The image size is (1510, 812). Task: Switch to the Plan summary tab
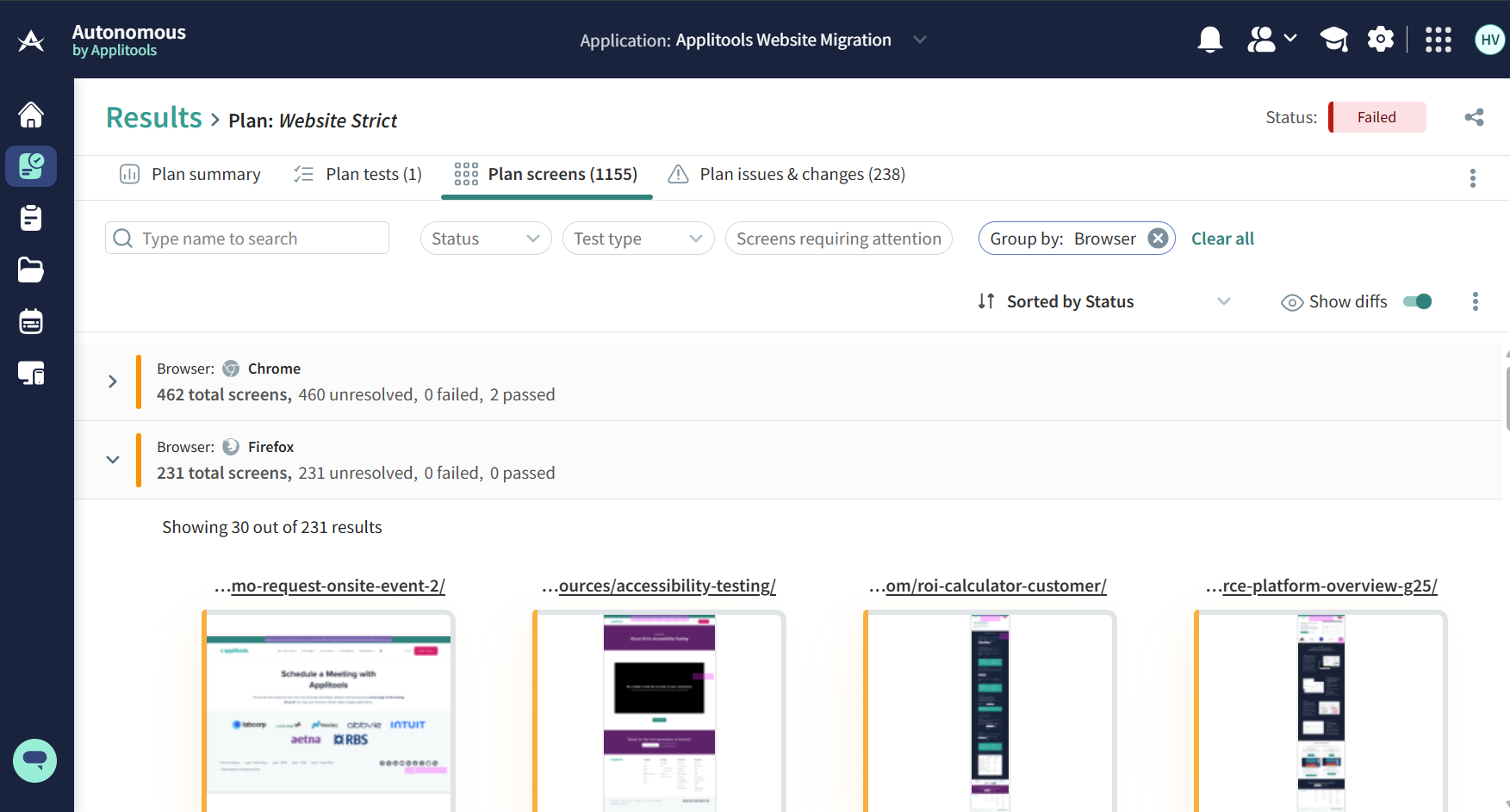pyautogui.click(x=190, y=174)
